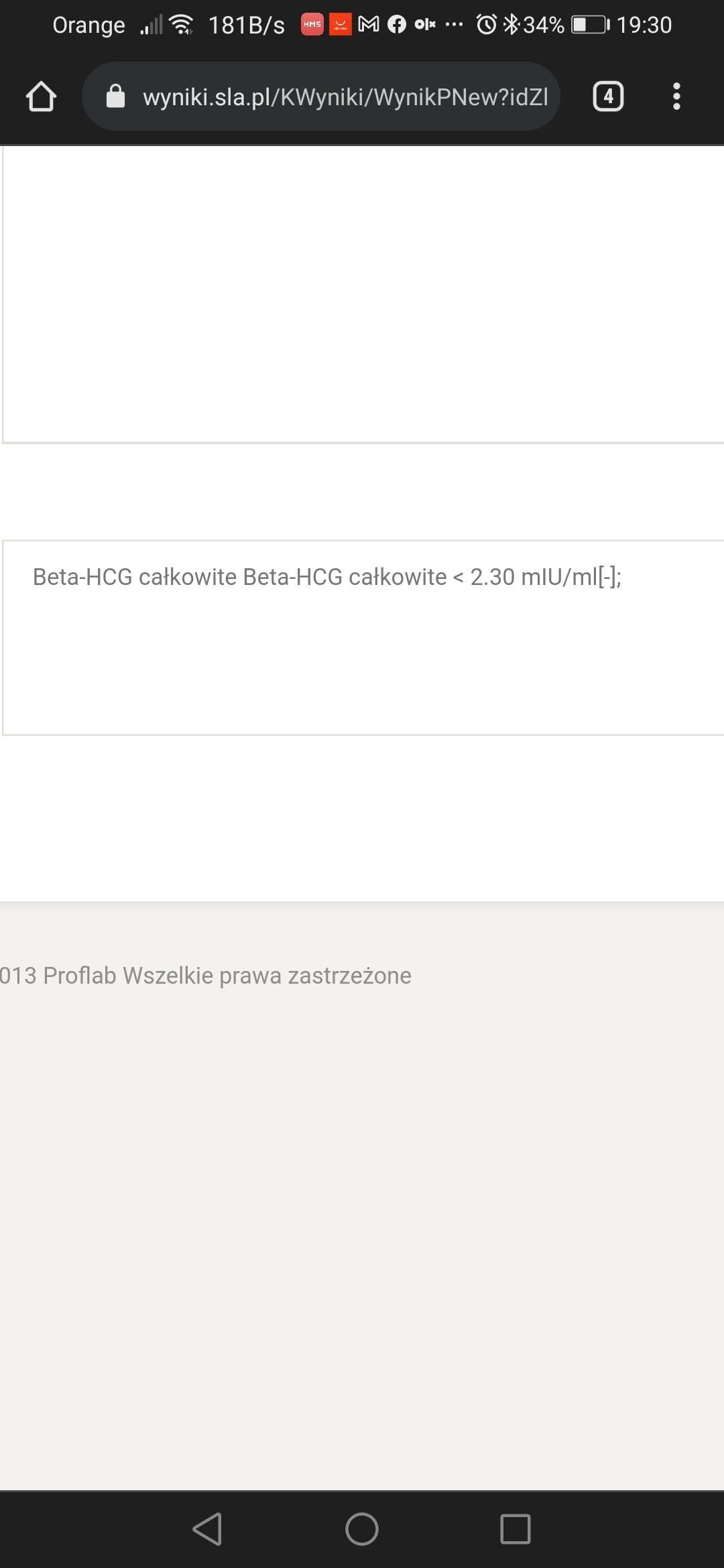Tap the padlock site security icon

pyautogui.click(x=115, y=96)
